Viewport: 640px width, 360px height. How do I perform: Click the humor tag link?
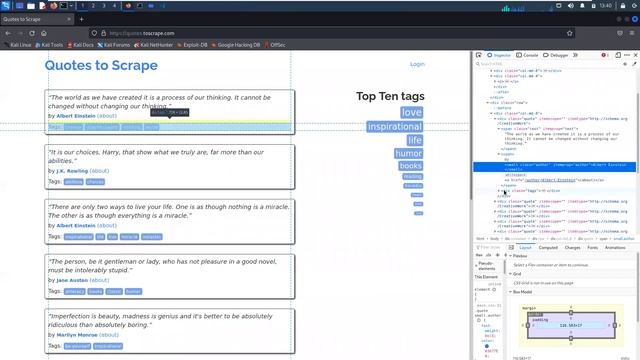click(408, 153)
